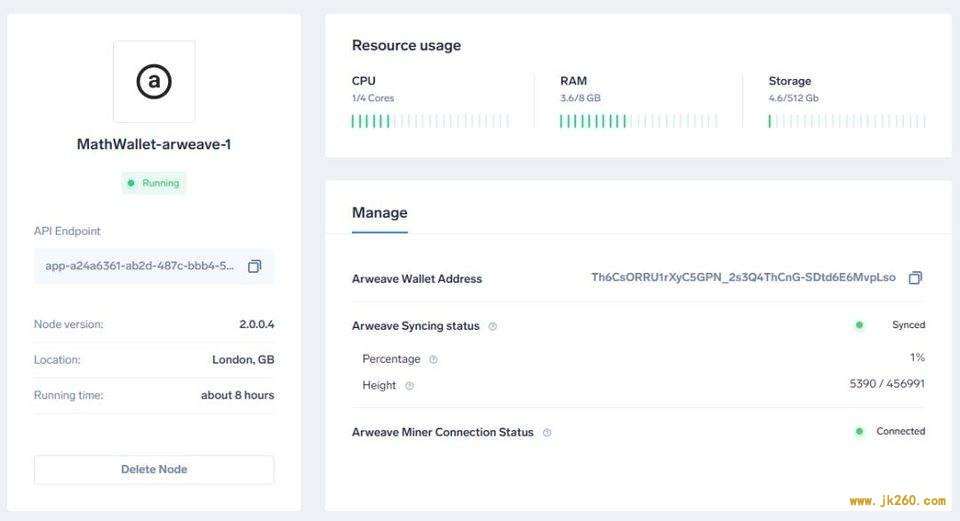Click the green Synced status dot

click(859, 325)
